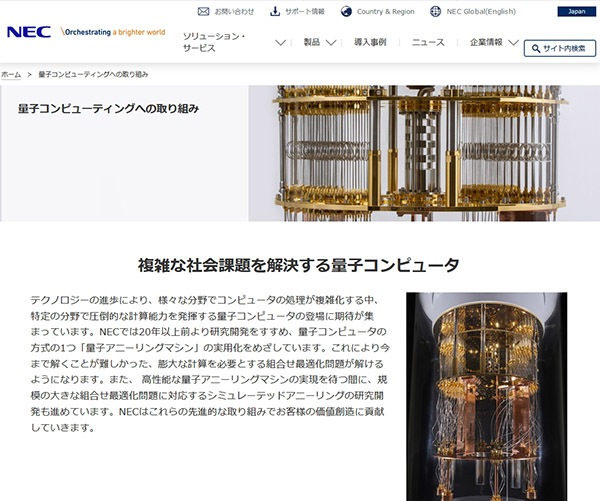
Task: Open ソリューション・サービス menu
Action: (x=214, y=42)
